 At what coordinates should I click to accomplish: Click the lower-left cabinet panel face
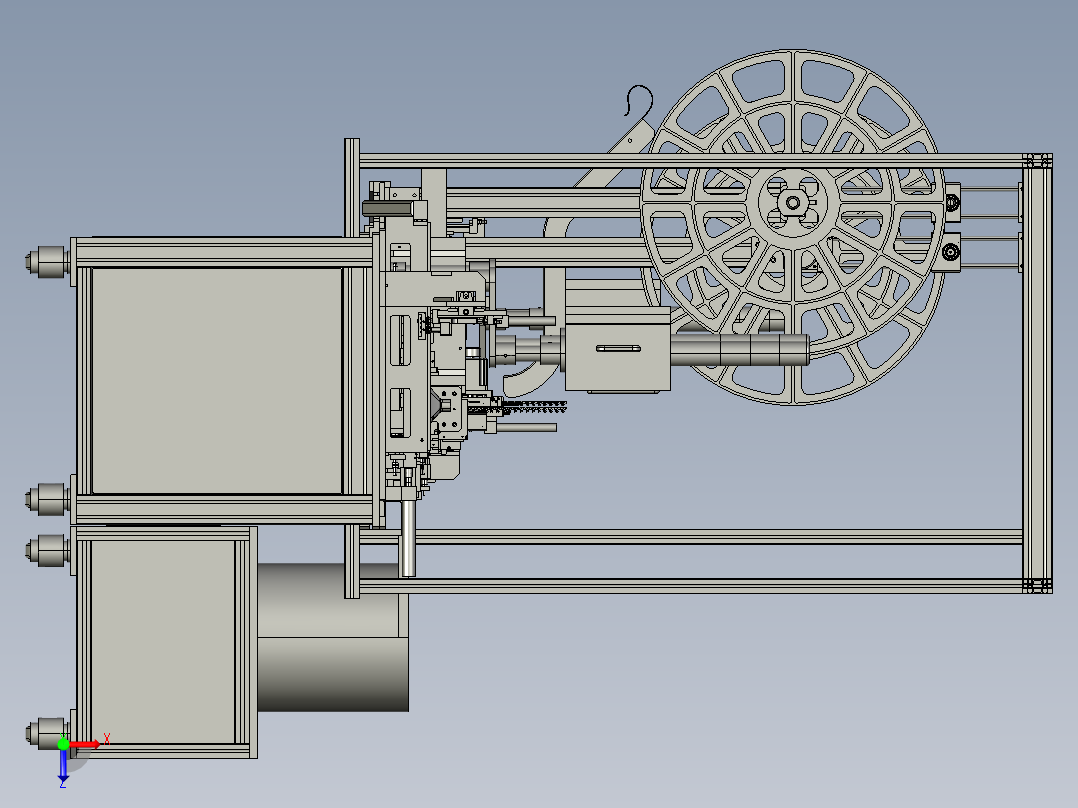(x=163, y=642)
